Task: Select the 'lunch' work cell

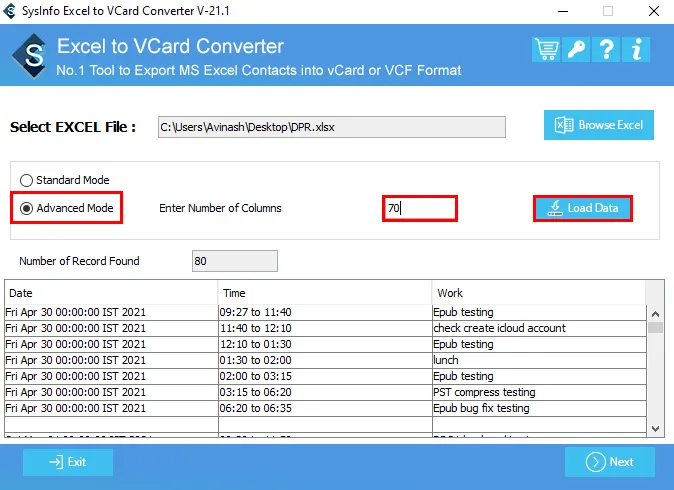Action: [x=539, y=360]
